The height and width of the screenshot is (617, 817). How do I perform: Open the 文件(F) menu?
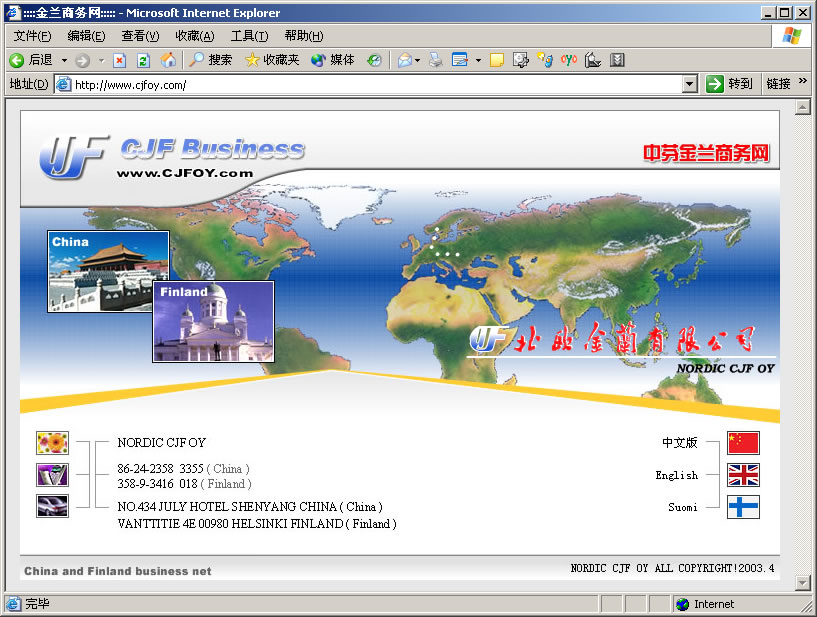(32, 36)
